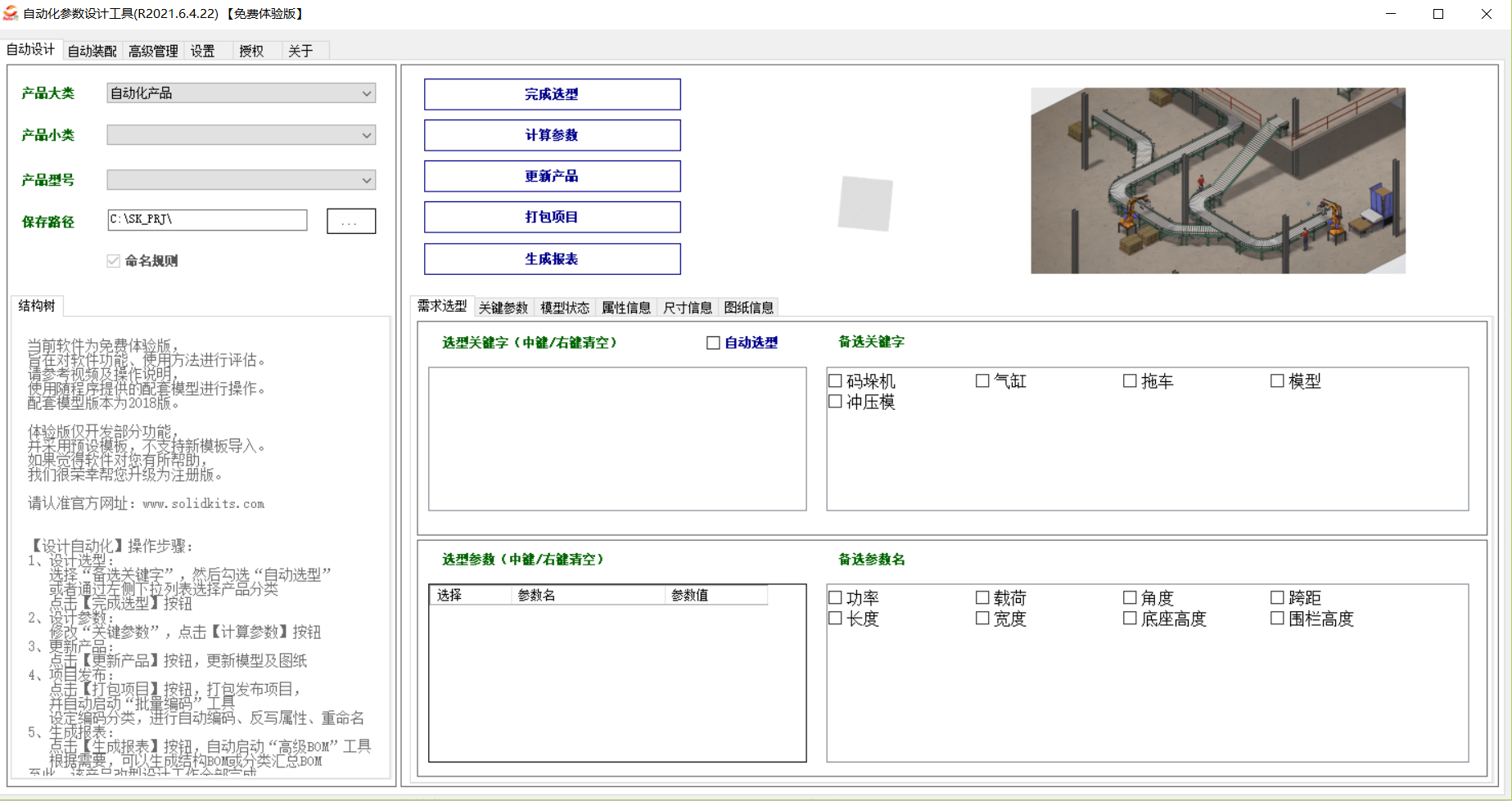Click the 更新产品 button
The width and height of the screenshot is (1512, 801).
(x=552, y=176)
